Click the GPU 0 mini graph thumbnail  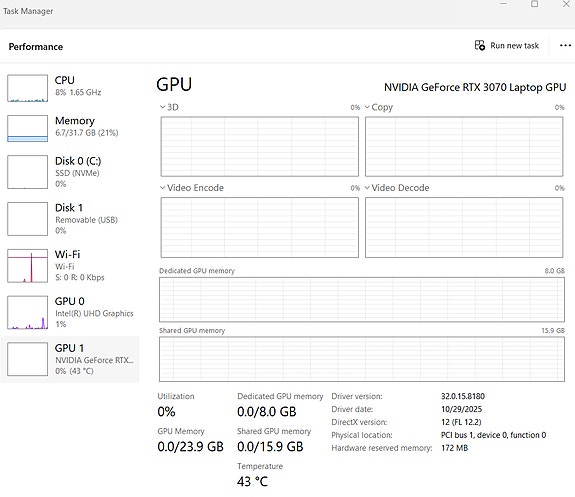(x=28, y=313)
